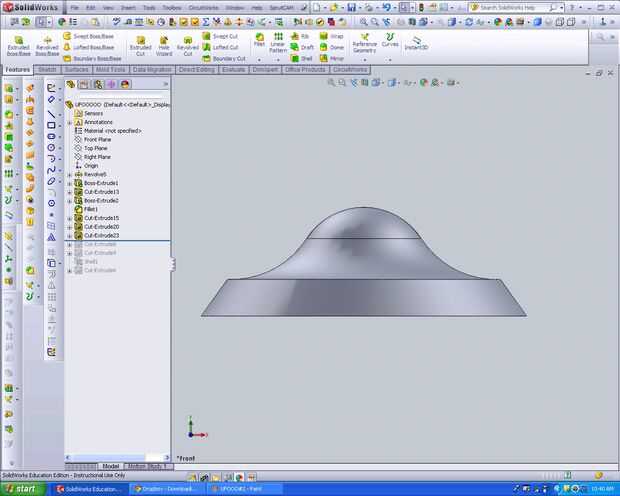
Task: Choose the Boundary Cut command
Action: (x=224, y=59)
